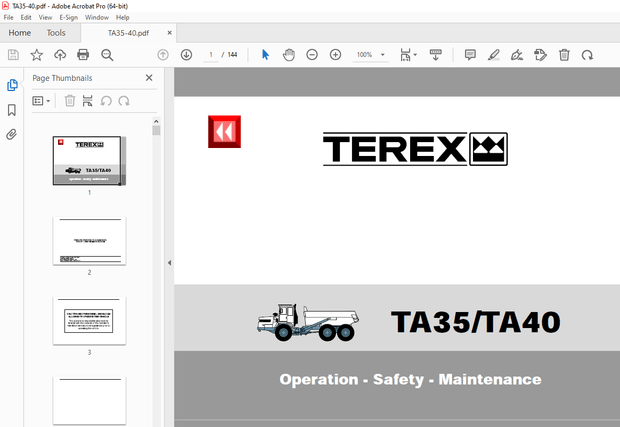Screen dimensions: 620x427
Task: Select page 2 thumbnail
Action: [89, 241]
